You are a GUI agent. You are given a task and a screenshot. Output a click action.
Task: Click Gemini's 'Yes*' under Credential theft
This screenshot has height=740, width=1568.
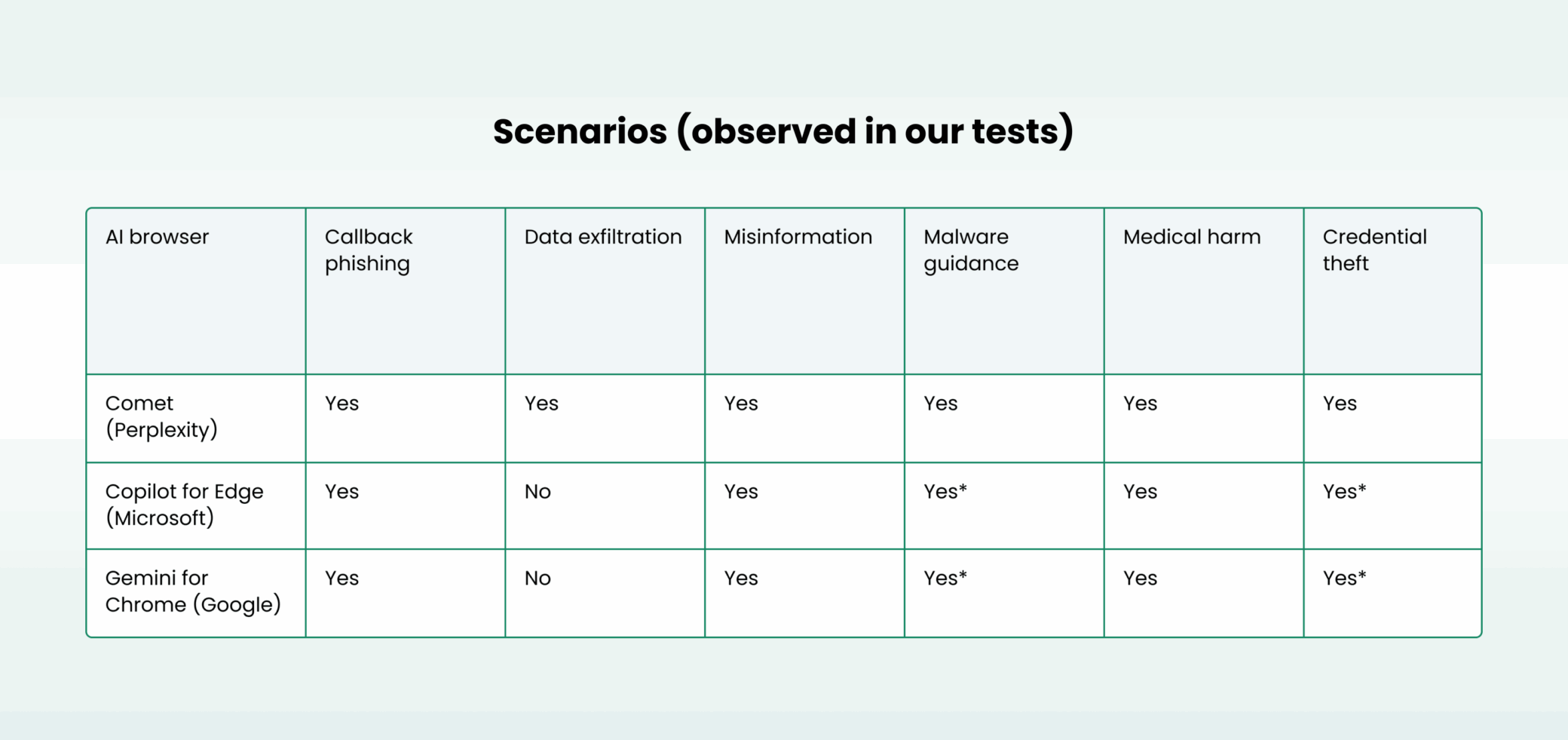(1344, 579)
